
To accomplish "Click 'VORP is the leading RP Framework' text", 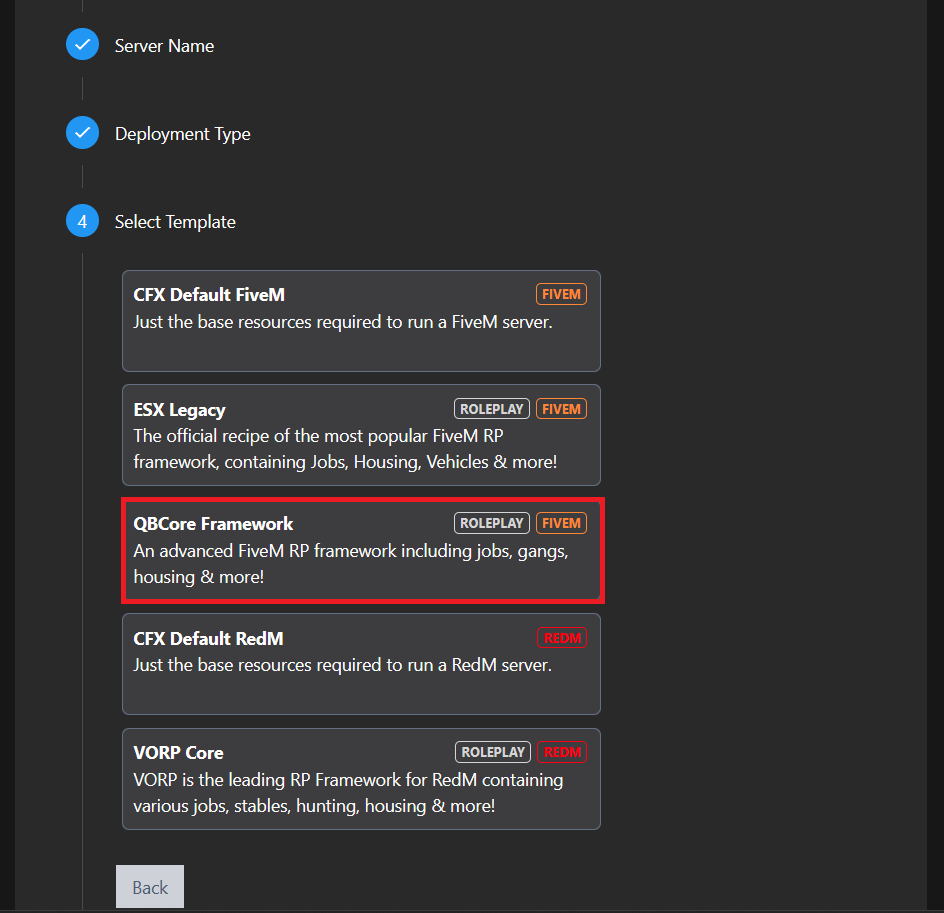I will click(x=348, y=793).
